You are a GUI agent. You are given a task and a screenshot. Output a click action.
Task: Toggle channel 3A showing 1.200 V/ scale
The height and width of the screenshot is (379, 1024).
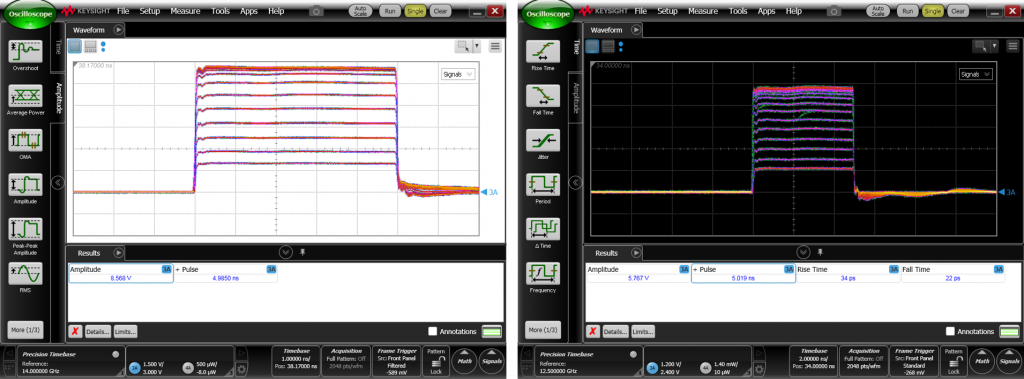[x=651, y=369]
